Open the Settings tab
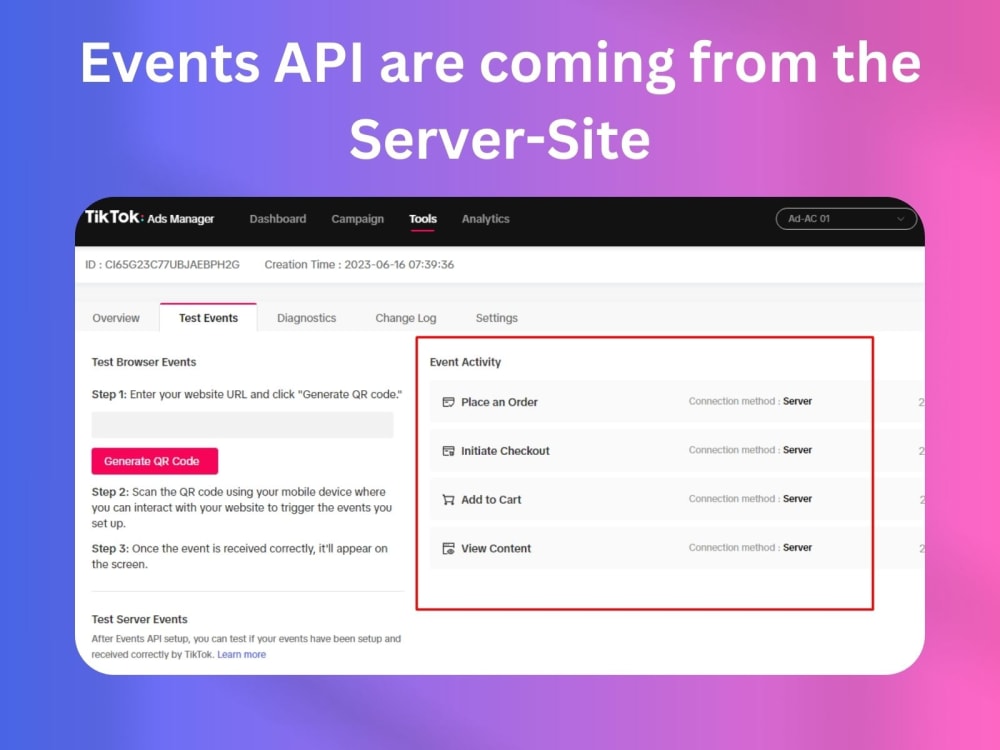Screen dimensions: 1000x750 pos(496,318)
